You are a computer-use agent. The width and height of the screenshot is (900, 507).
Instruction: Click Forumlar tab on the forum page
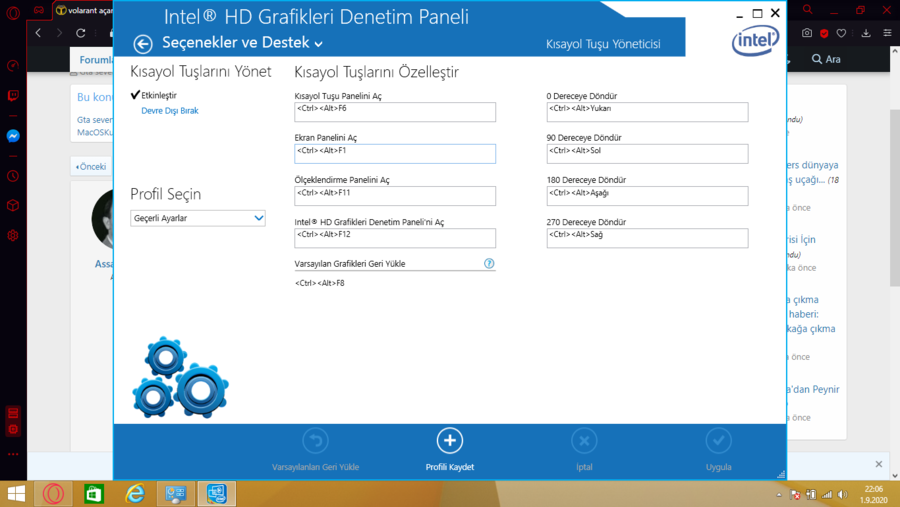(94, 60)
